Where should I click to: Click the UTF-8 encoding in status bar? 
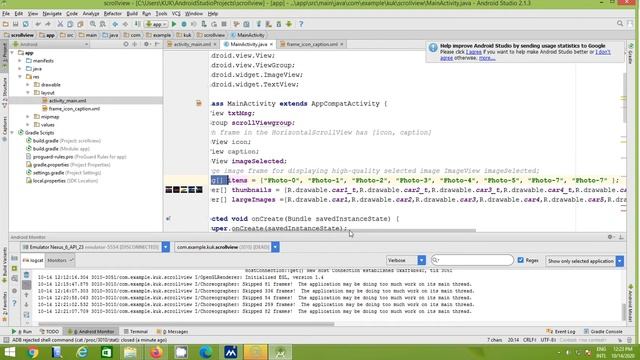[548, 340]
